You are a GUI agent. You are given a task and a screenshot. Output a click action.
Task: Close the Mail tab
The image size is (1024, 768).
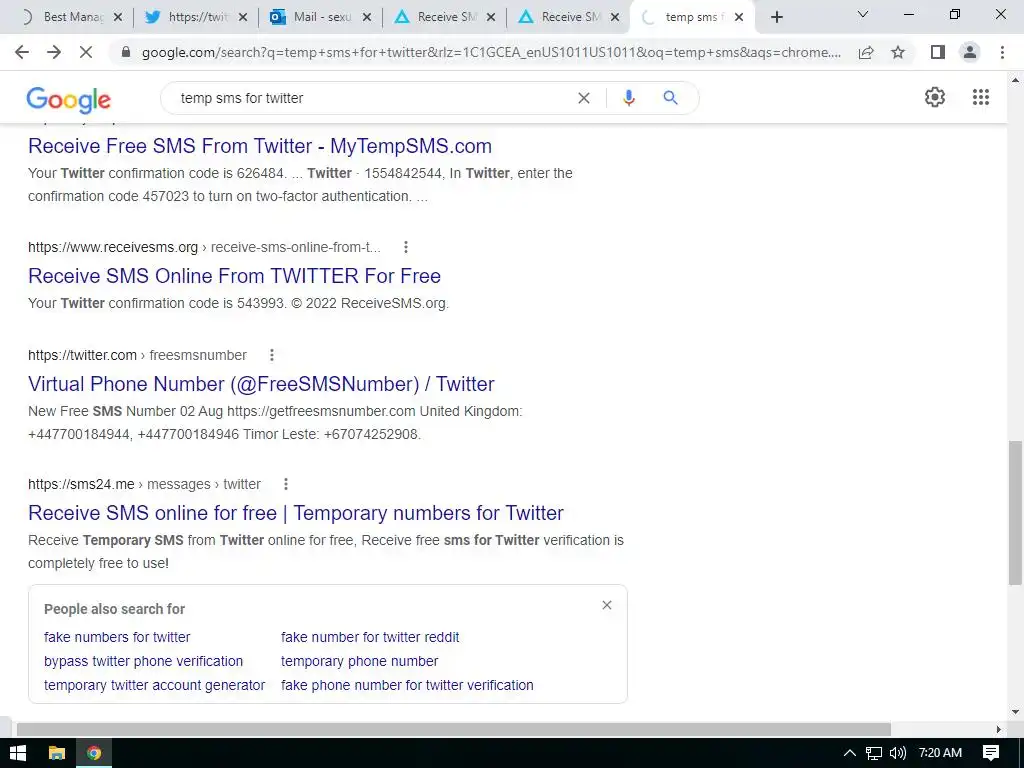[366, 17]
